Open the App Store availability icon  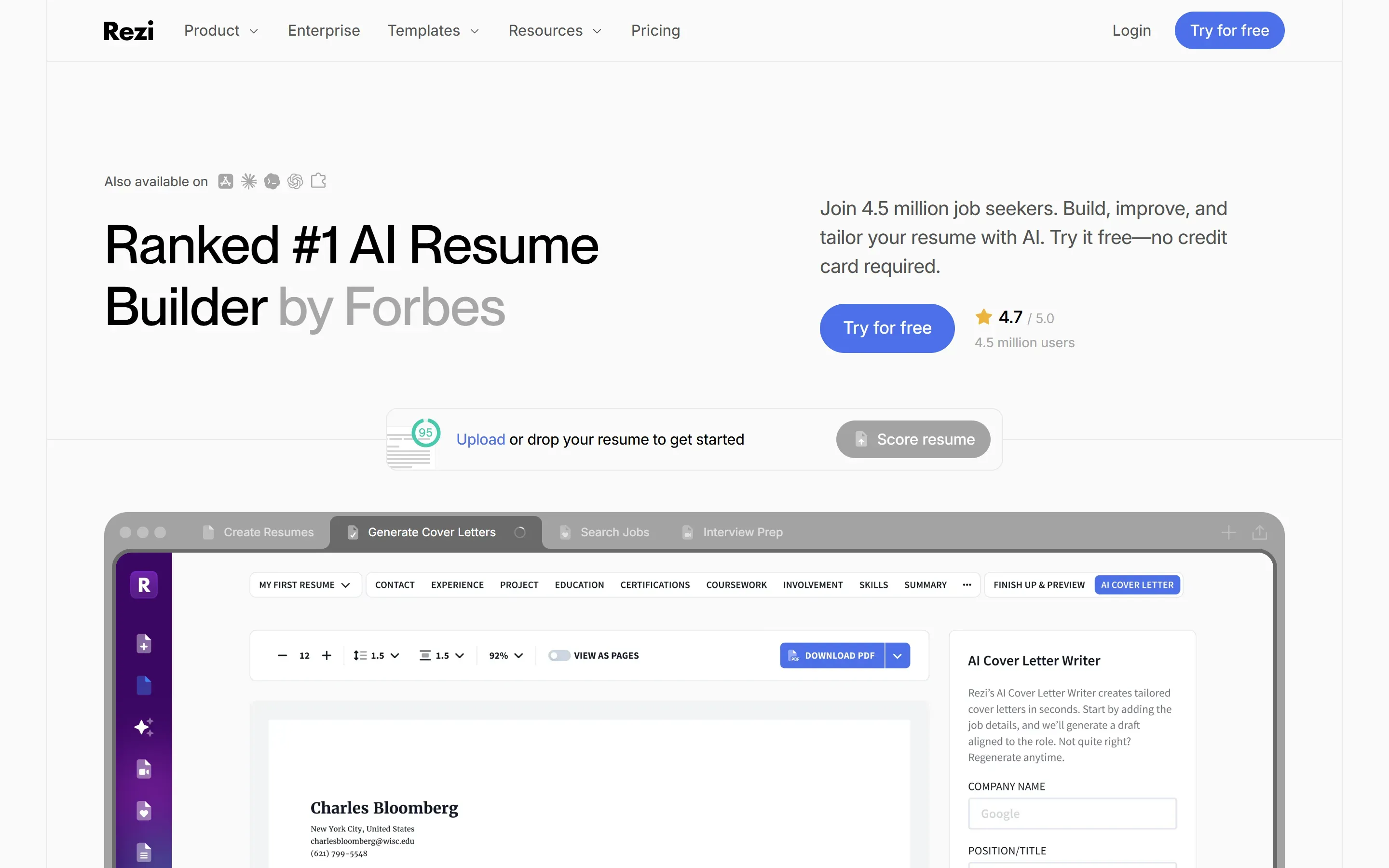click(x=226, y=181)
